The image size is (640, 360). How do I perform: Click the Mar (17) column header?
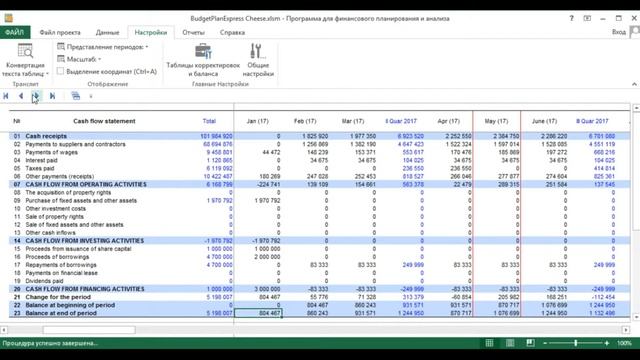pyautogui.click(x=353, y=121)
